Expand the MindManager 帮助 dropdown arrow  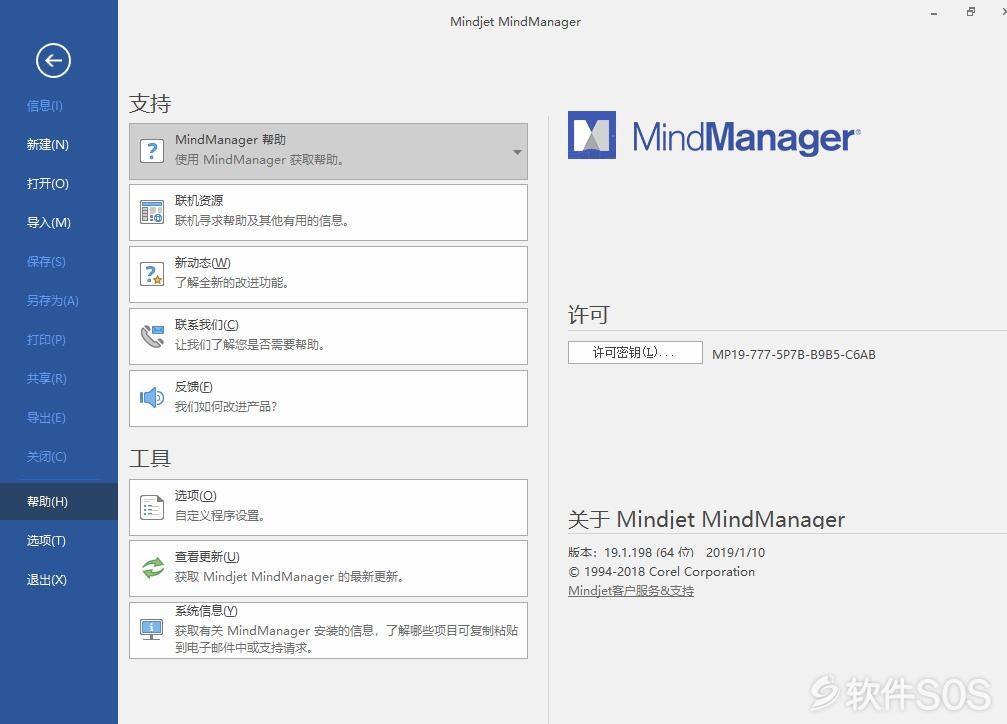[x=517, y=152]
